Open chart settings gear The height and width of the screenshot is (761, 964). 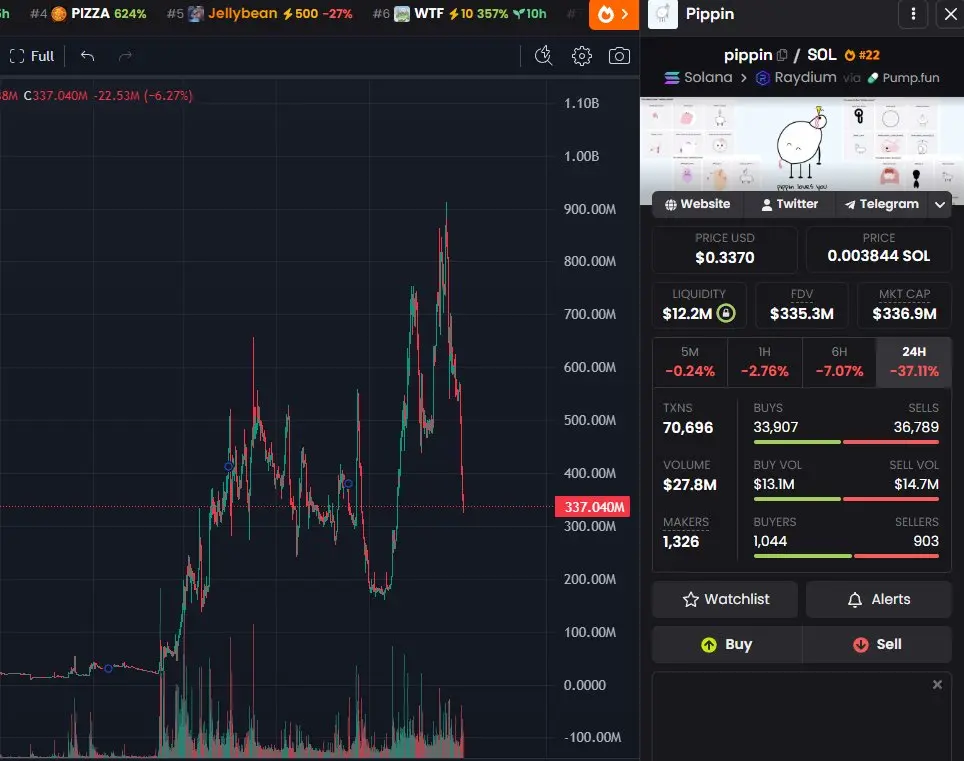coord(582,56)
